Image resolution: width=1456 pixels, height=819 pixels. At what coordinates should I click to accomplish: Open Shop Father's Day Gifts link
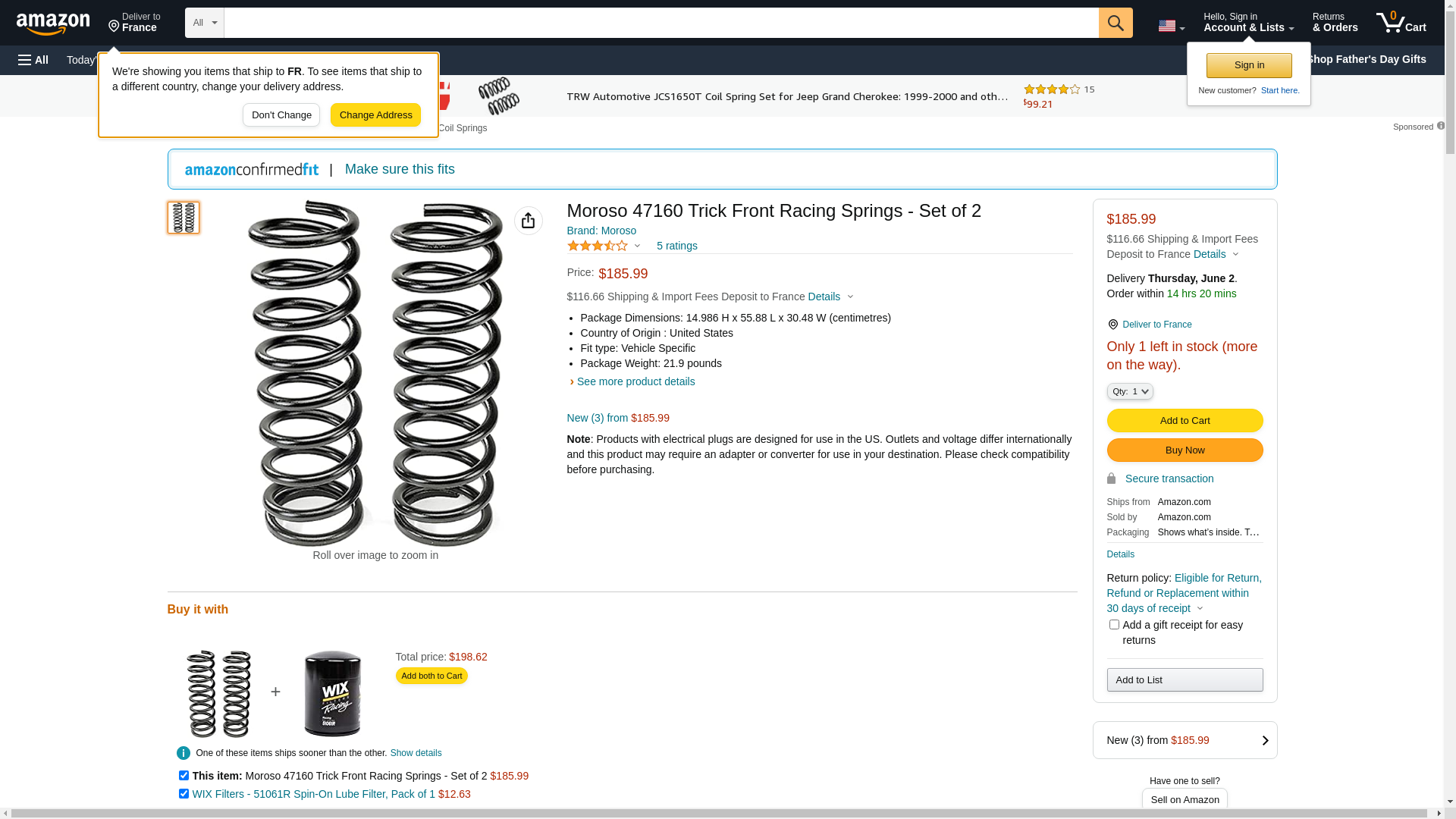1365,59
